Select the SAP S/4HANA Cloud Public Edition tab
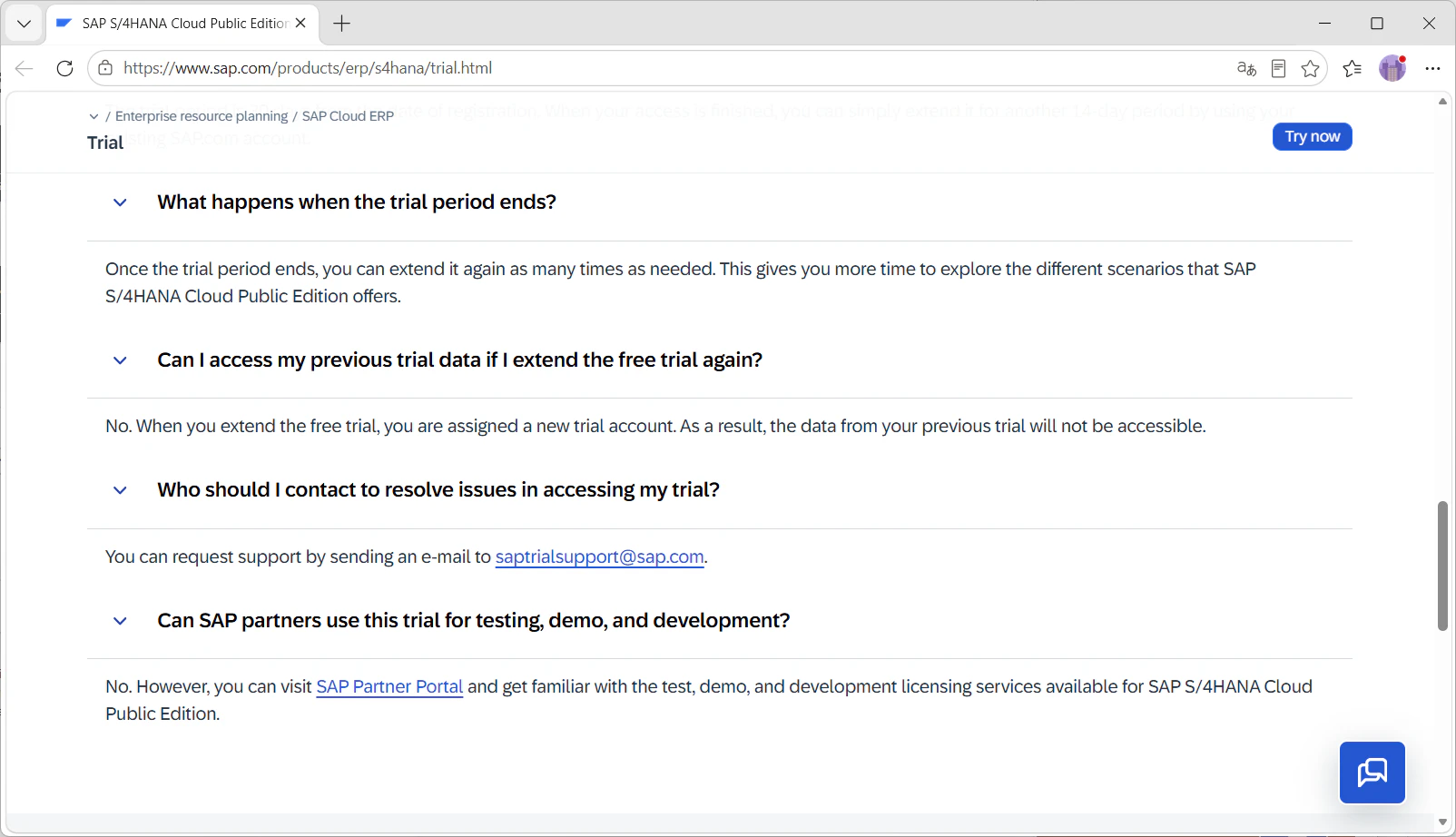 pyautogui.click(x=182, y=24)
